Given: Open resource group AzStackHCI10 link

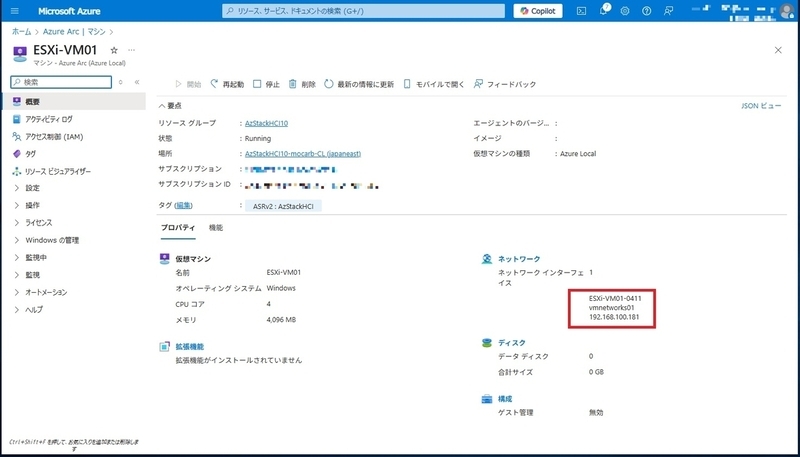Looking at the screenshot, I should pos(266,123).
